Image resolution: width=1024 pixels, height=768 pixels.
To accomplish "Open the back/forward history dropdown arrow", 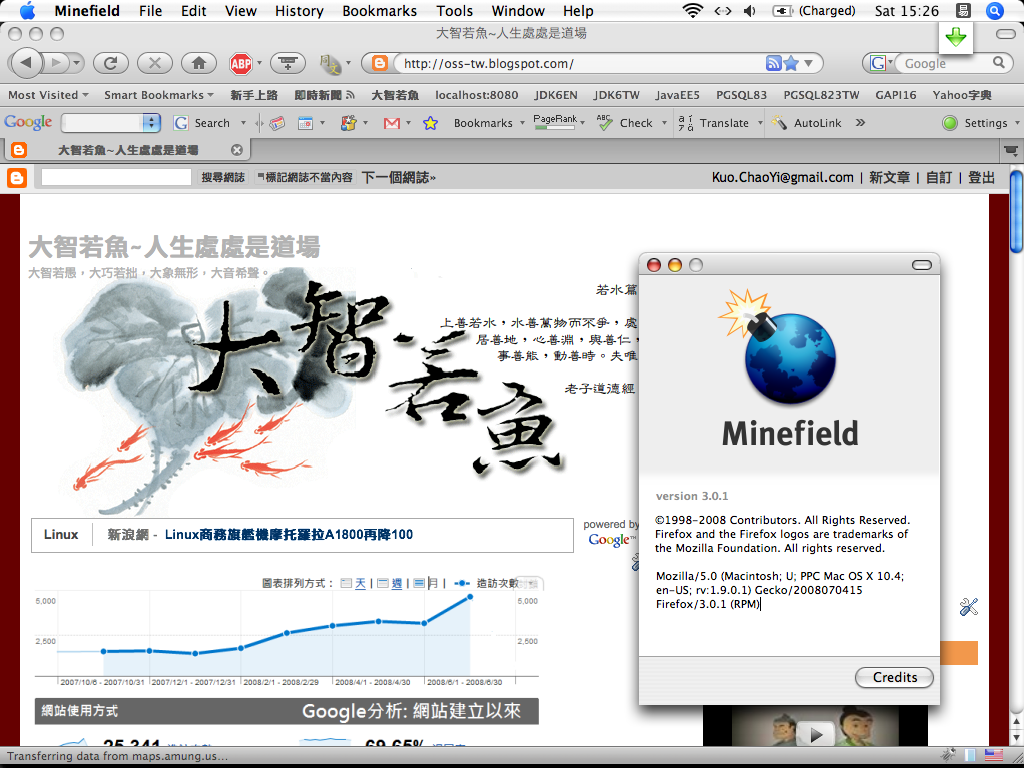I will (x=78, y=63).
